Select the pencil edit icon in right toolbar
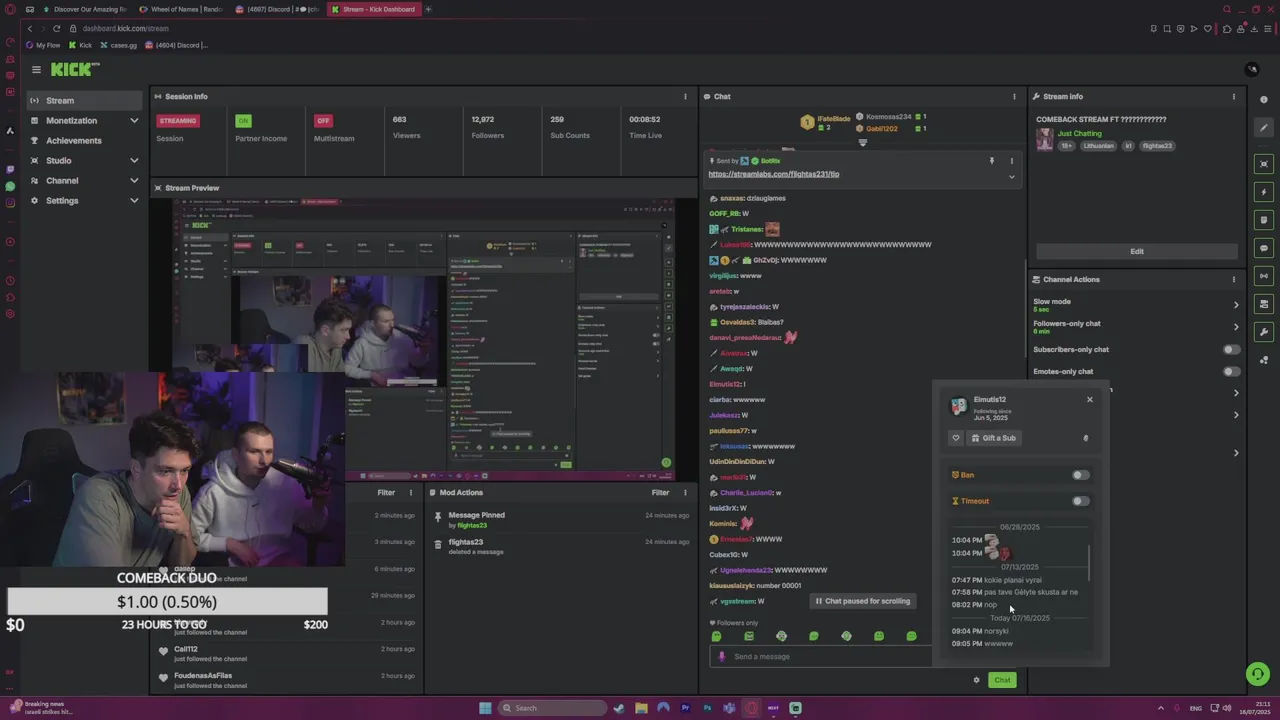This screenshot has height=720, width=1280. (1264, 128)
